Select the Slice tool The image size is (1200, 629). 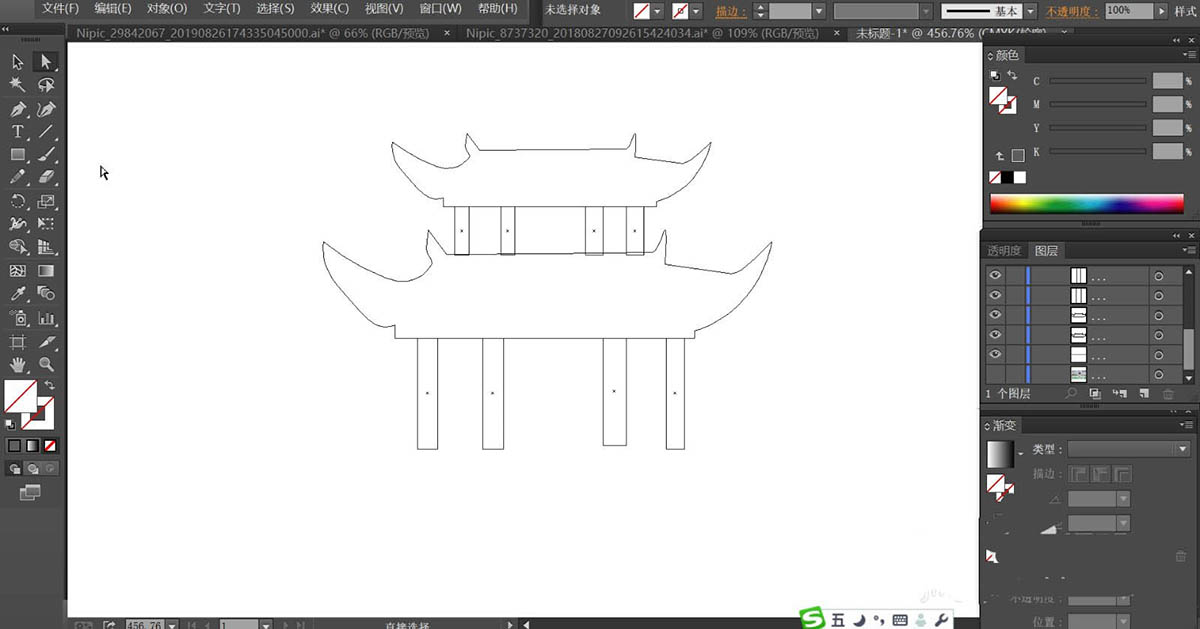(46, 342)
